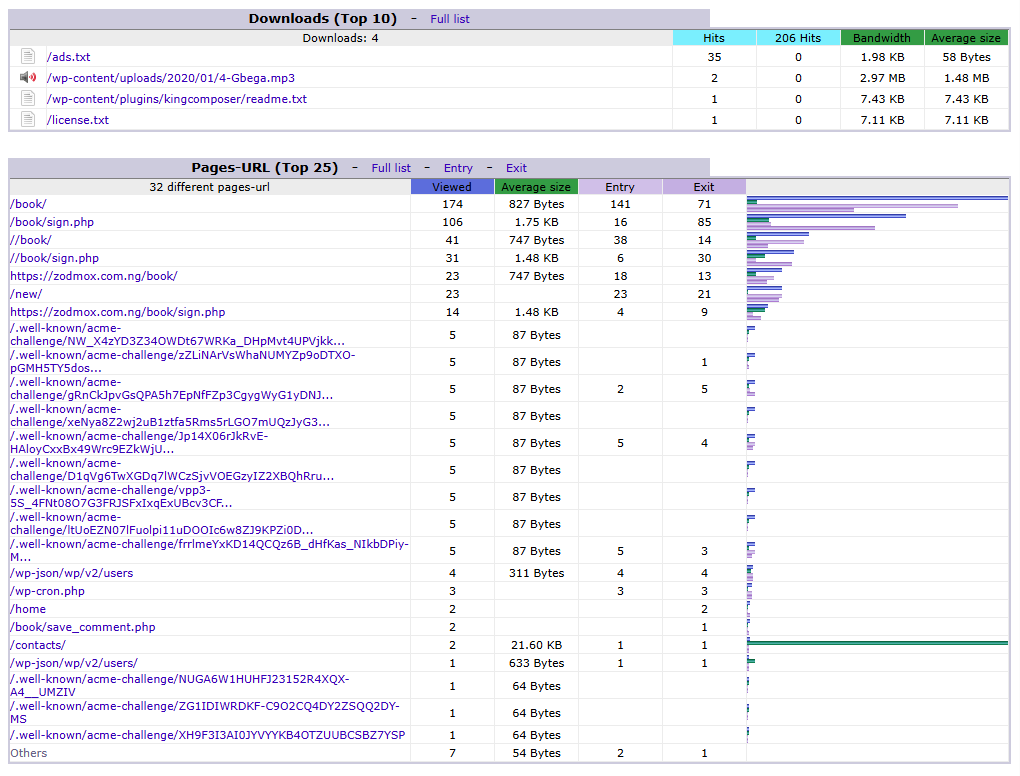The image size is (1020, 776).
Task: Open the Entry pages link
Action: pos(458,168)
